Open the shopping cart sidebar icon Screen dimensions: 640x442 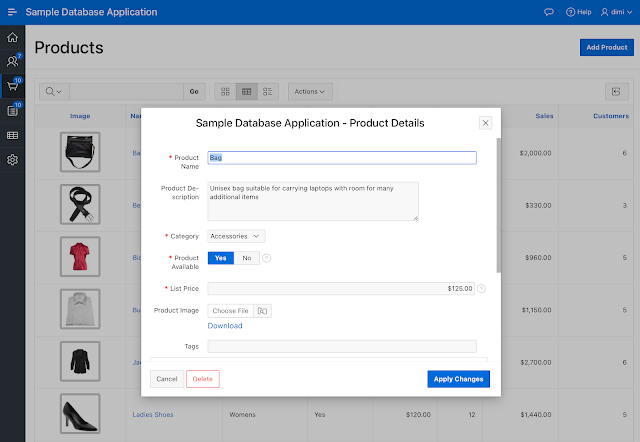pos(12,86)
